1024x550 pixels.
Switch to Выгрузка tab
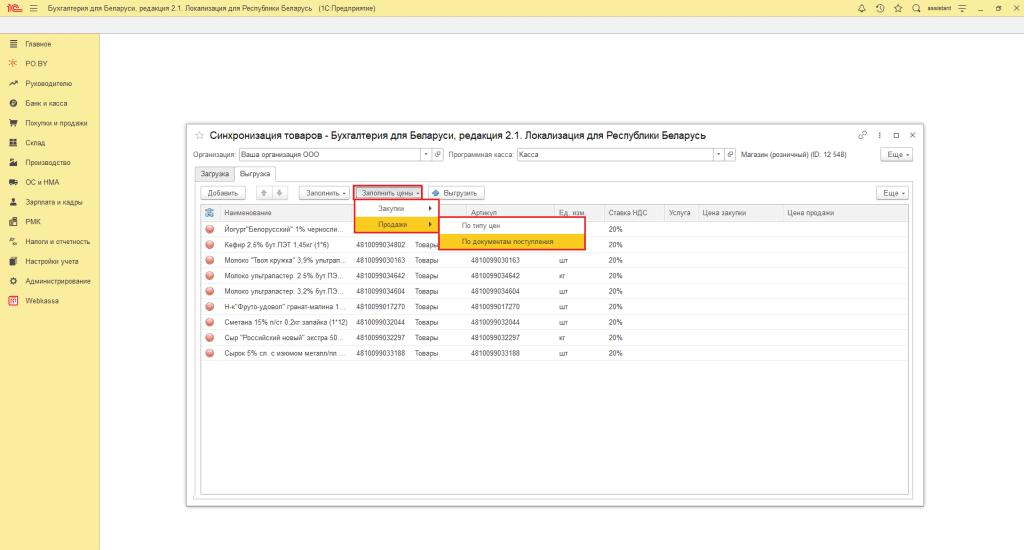pos(255,174)
